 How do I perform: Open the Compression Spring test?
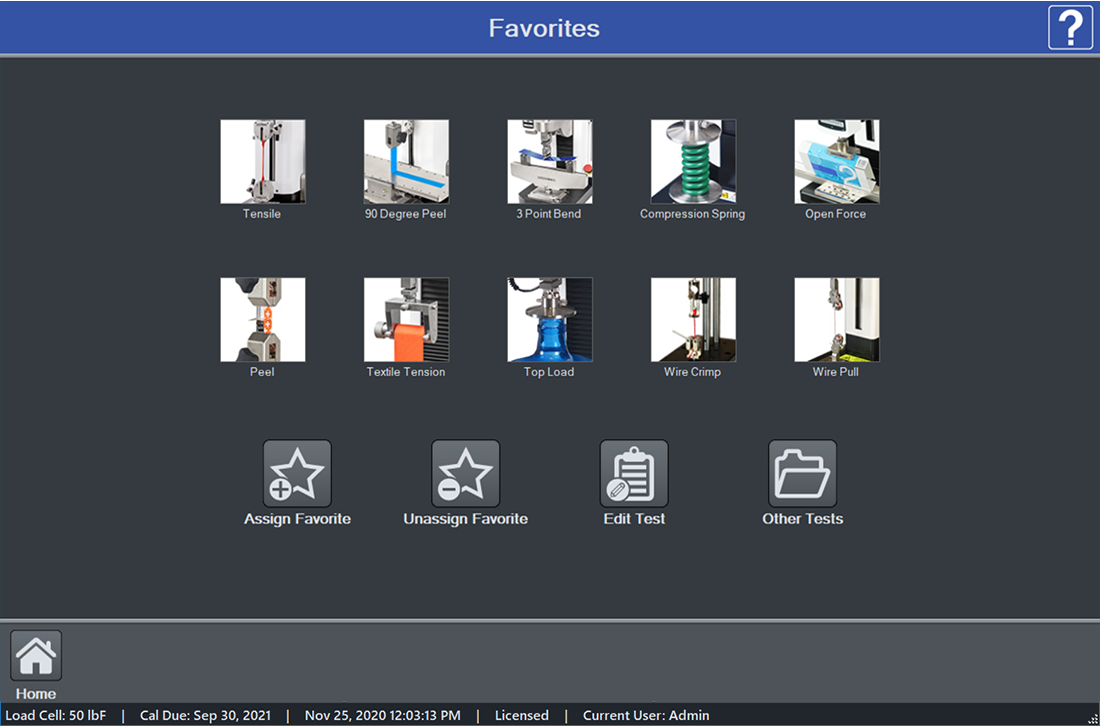point(693,162)
